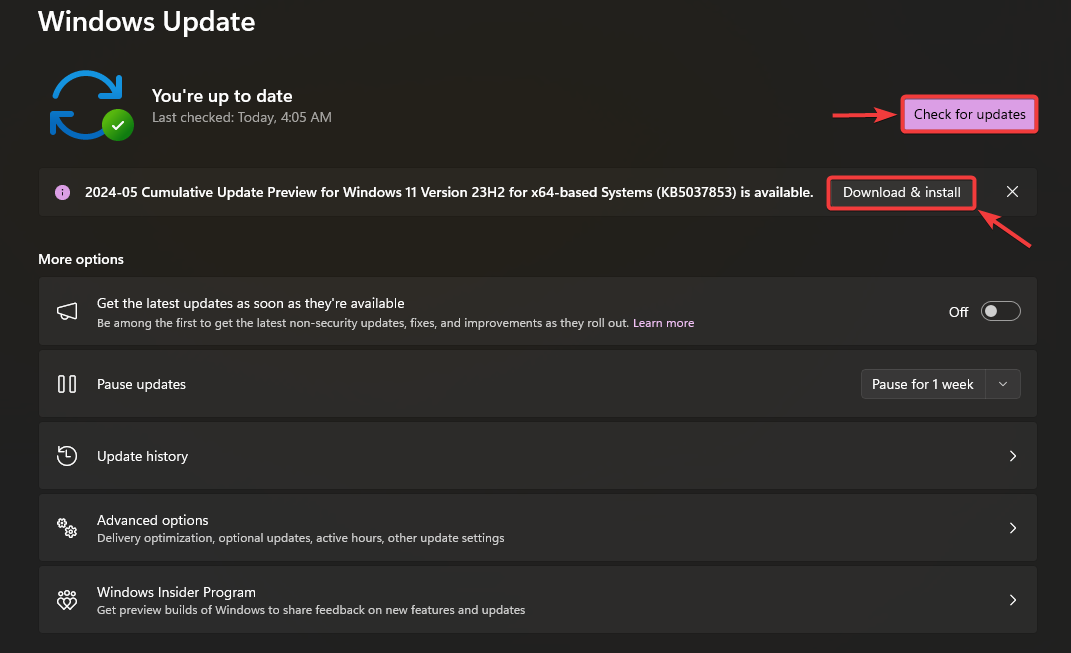
Task: Click the megaphone icon for latest updates
Action: (67, 312)
